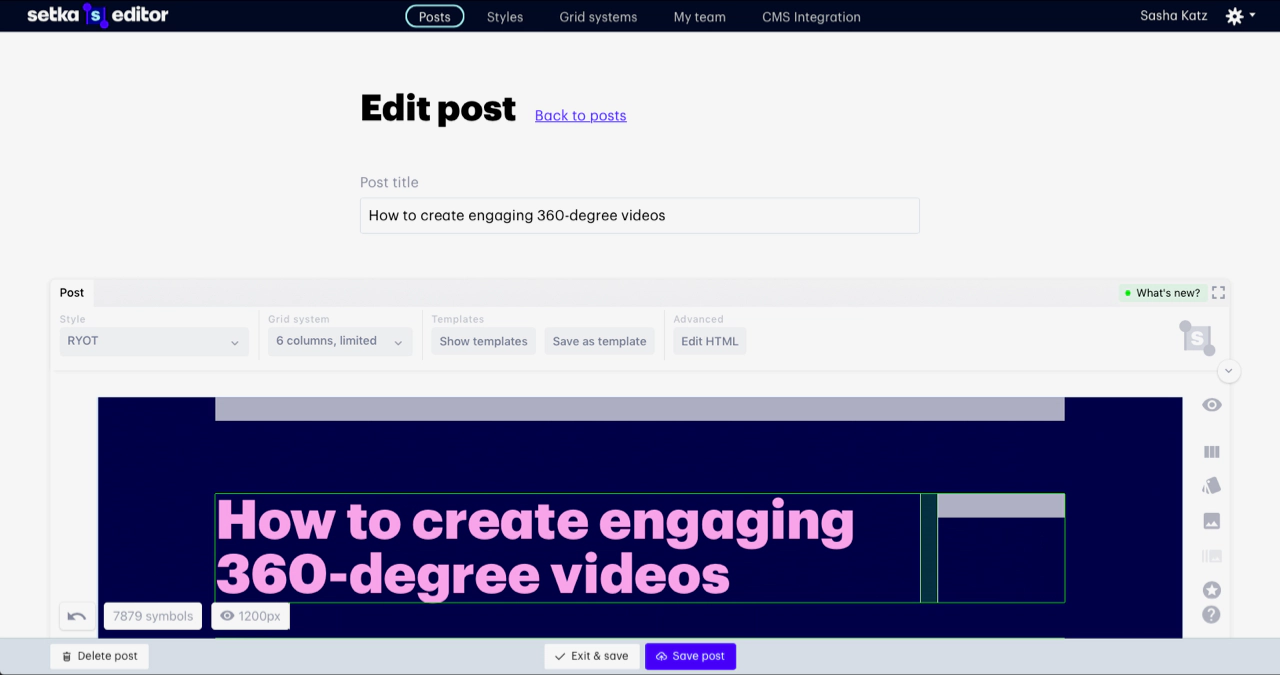Follow the Back to posts link
The image size is (1280, 675).
pyautogui.click(x=580, y=116)
